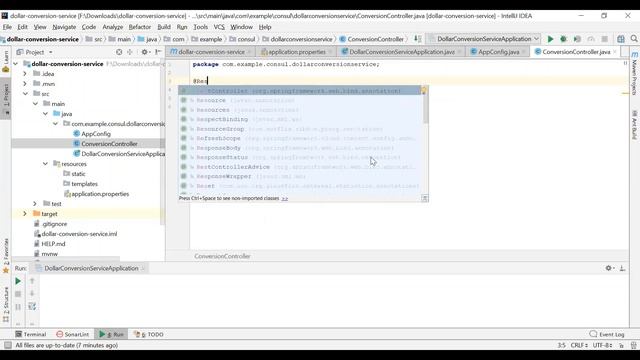The width and height of the screenshot is (640, 360).
Task: Click UTF-8 encoding in status bar
Action: (x=602, y=345)
